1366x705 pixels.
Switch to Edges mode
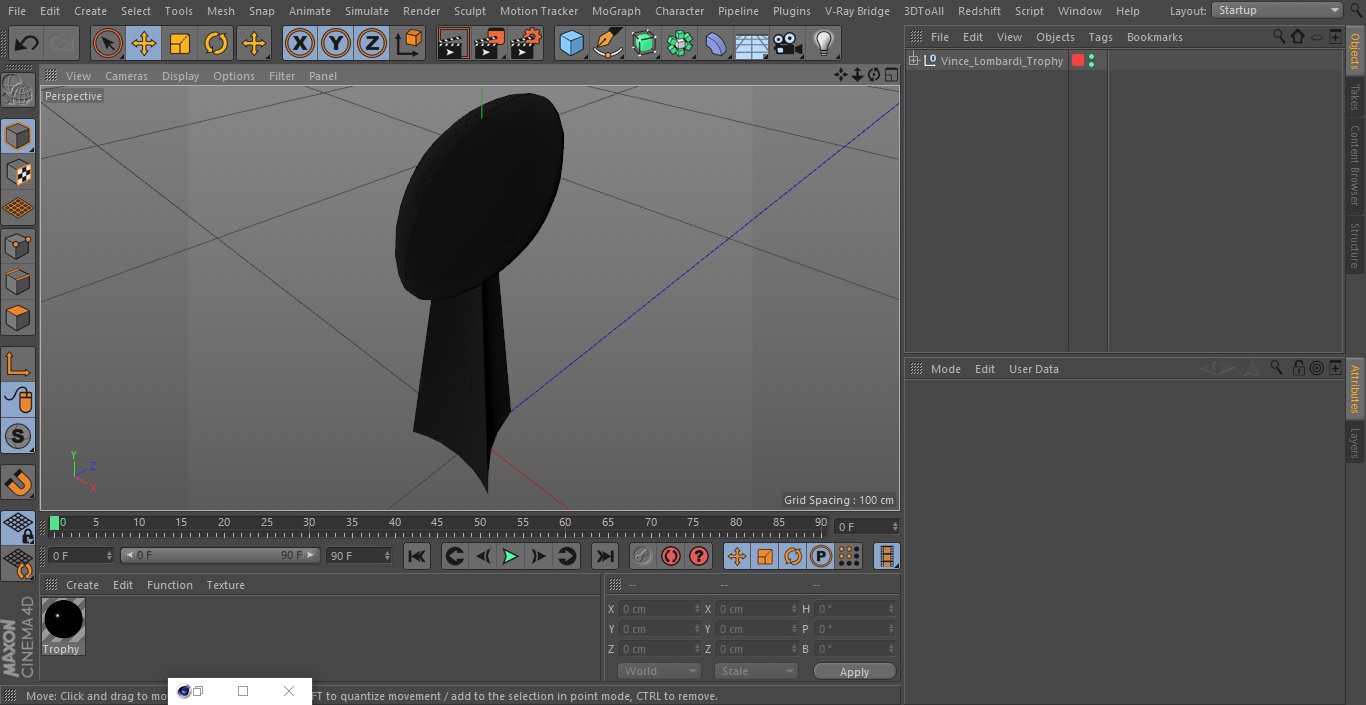[18, 282]
